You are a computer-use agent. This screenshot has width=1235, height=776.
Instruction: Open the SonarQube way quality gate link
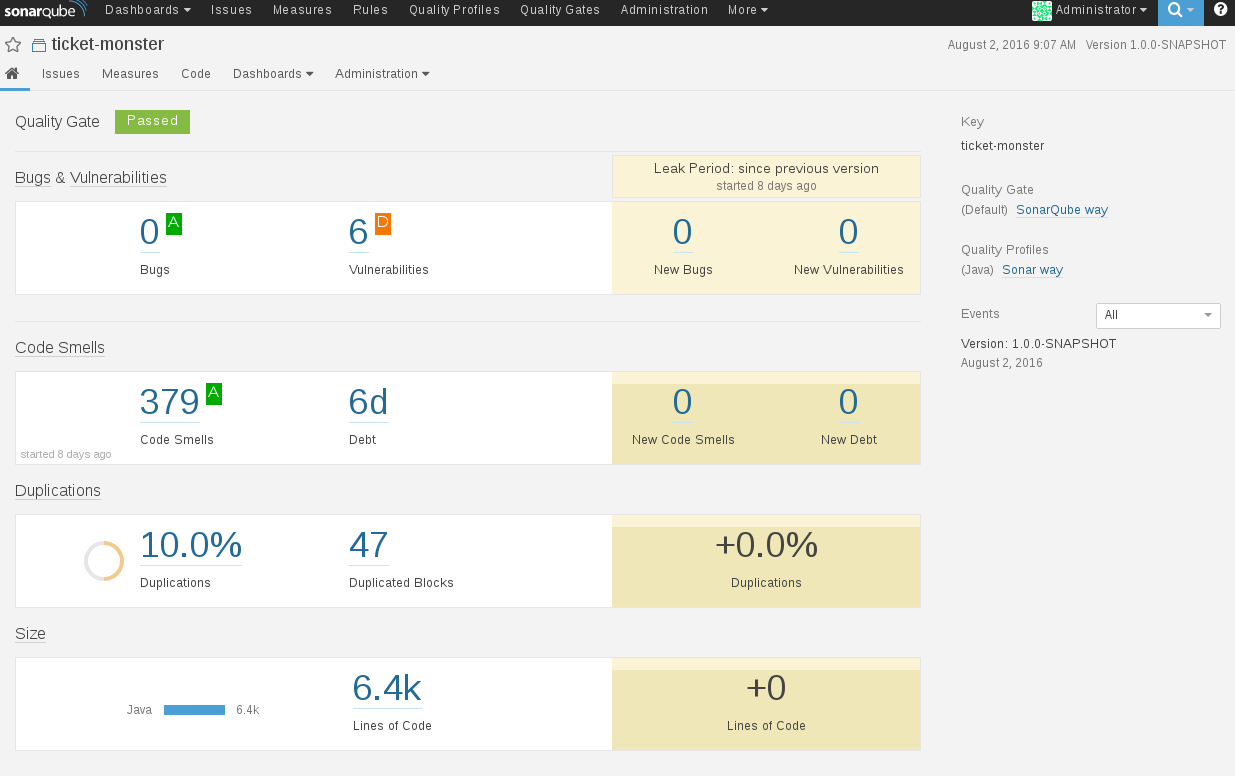(x=1061, y=210)
